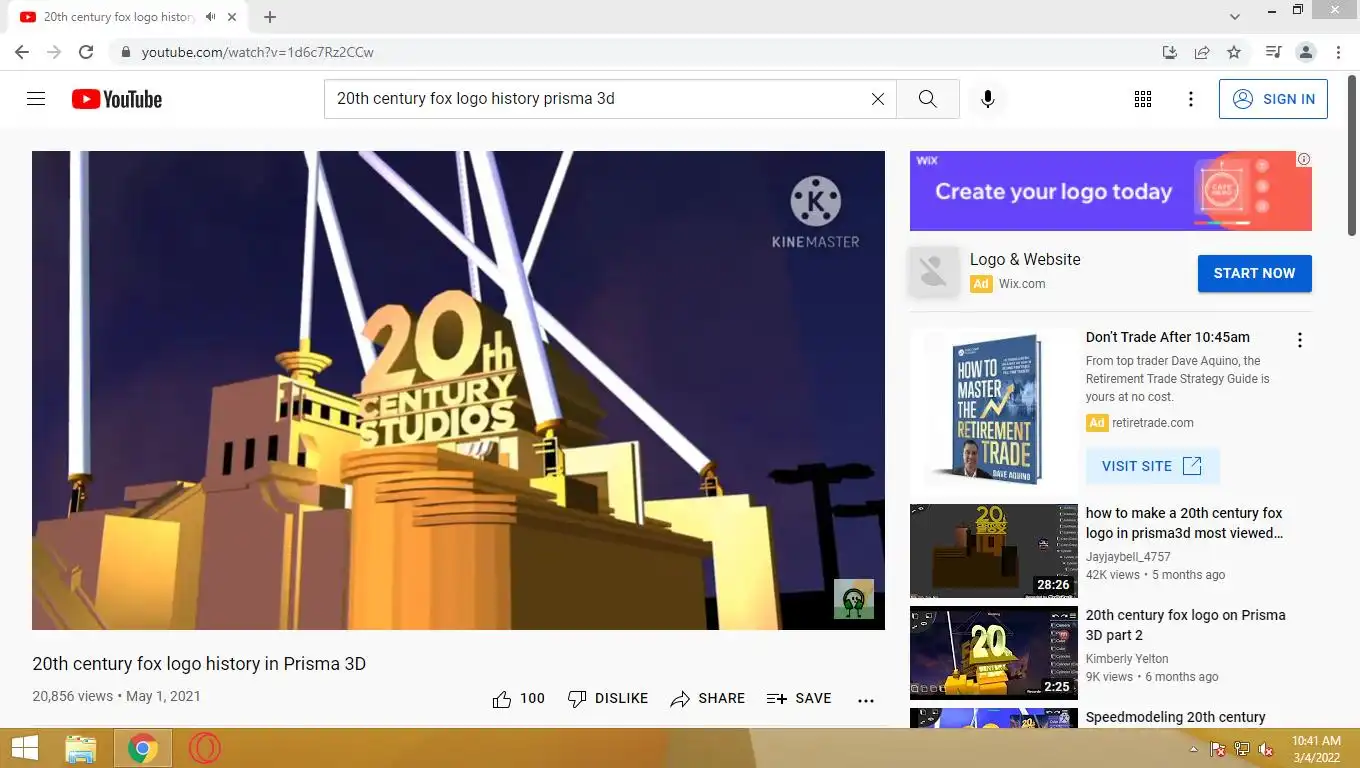Open '20th century fox logo on Prisma 3D part 2'

coord(1186,625)
